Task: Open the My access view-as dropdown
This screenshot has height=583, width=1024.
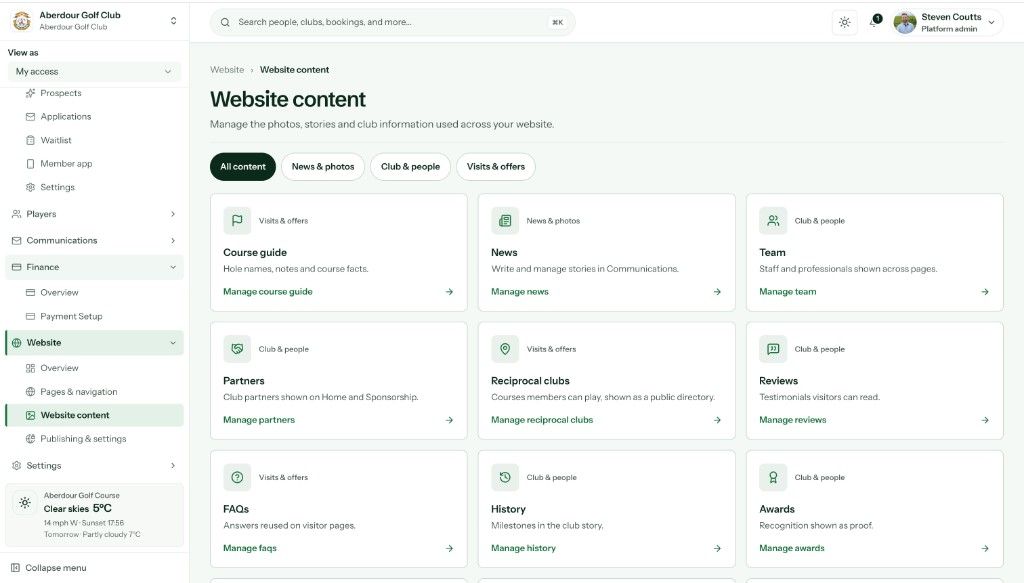Action: [x=94, y=71]
